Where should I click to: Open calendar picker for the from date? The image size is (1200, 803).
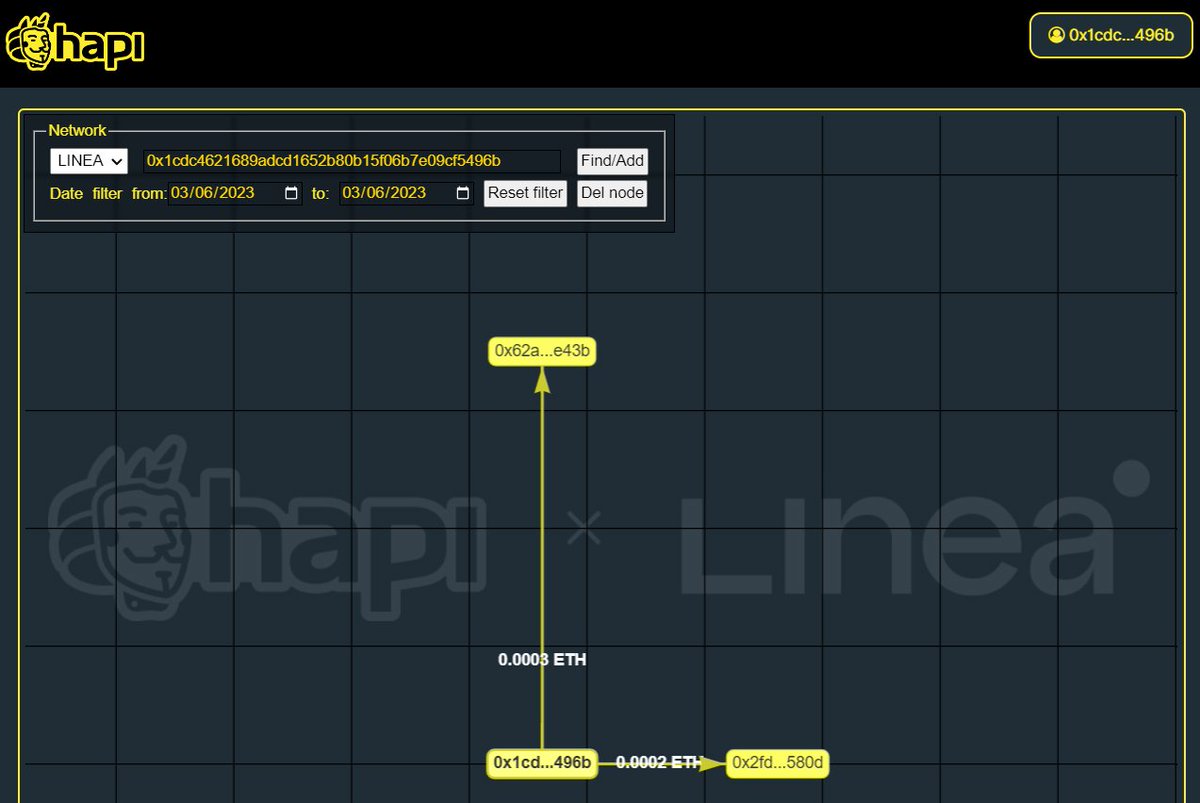click(x=292, y=193)
